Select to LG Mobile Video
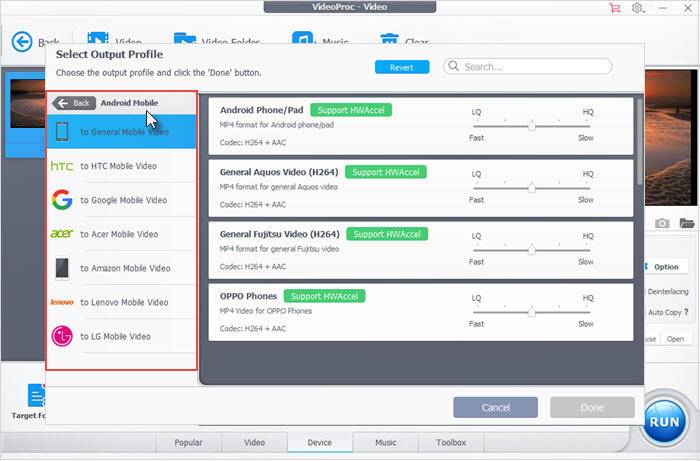 [x=121, y=336]
